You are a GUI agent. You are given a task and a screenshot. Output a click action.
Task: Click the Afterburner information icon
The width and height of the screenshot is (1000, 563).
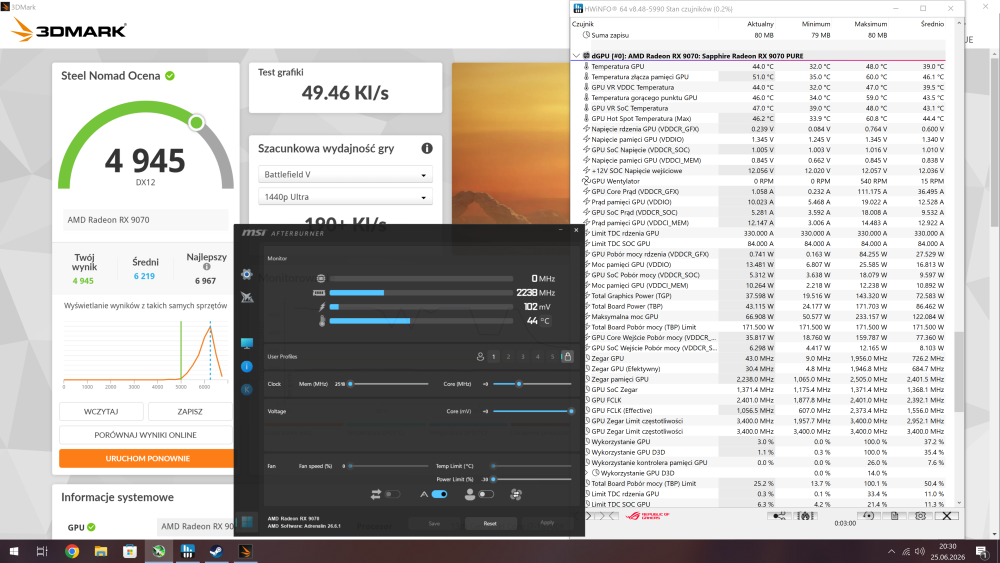(247, 367)
